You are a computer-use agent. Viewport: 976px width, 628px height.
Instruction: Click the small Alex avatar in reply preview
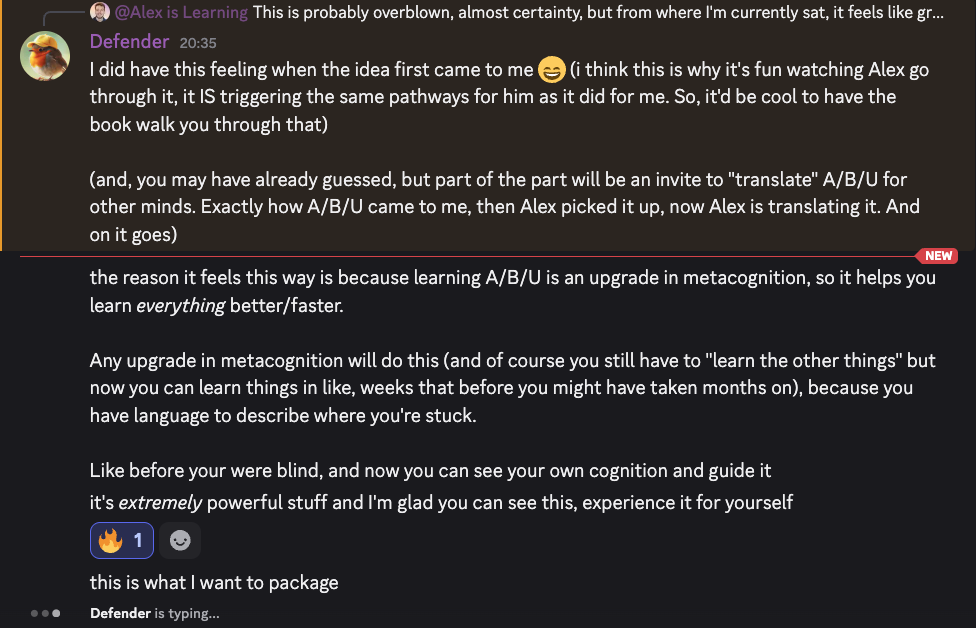click(100, 12)
